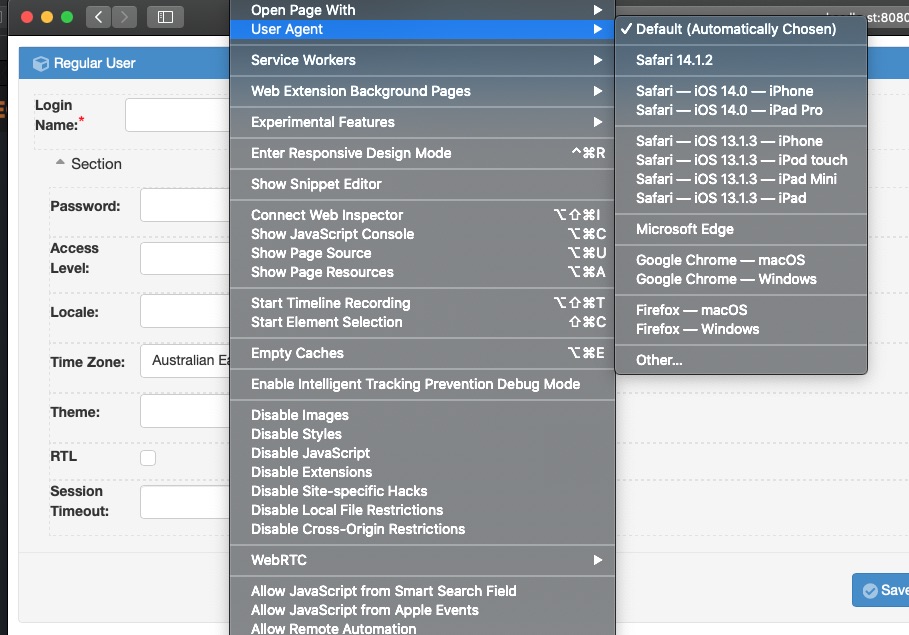Click the Safari forward navigation arrow
This screenshot has width=909, height=635.
[x=124, y=17]
